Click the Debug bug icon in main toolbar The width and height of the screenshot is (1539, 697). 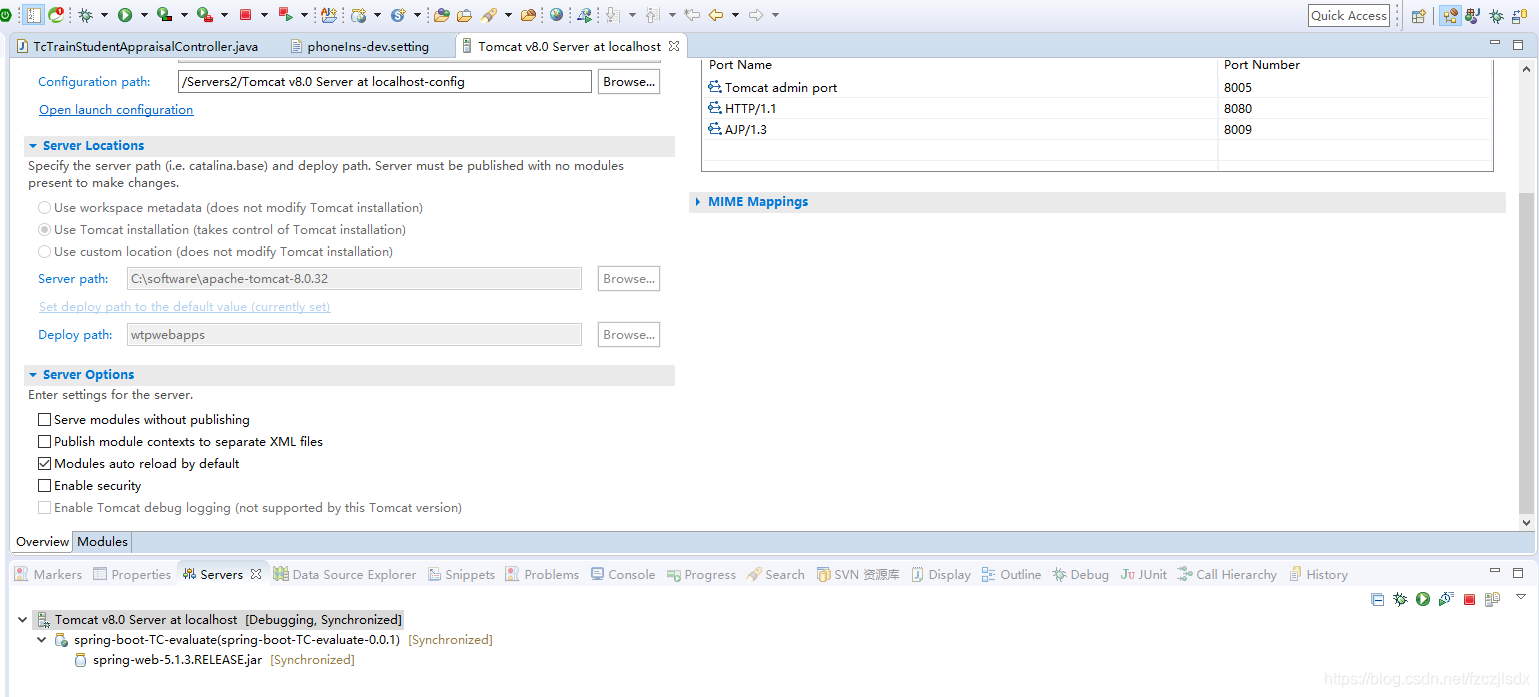(x=86, y=15)
